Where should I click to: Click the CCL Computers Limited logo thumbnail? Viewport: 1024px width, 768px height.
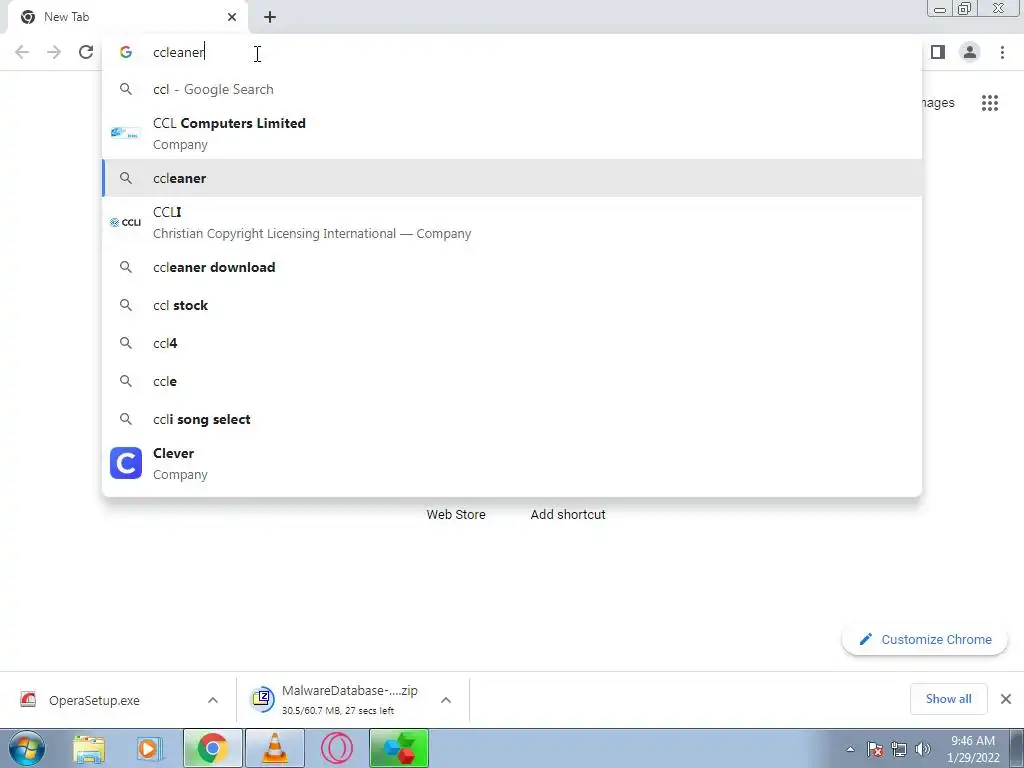[x=125, y=133]
